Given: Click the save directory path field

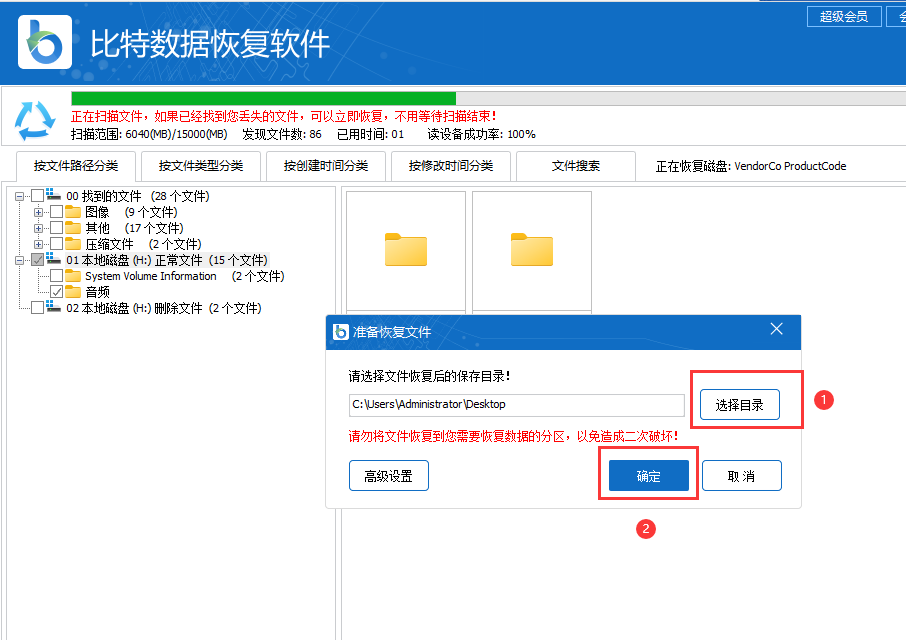Looking at the screenshot, I should pos(517,405).
